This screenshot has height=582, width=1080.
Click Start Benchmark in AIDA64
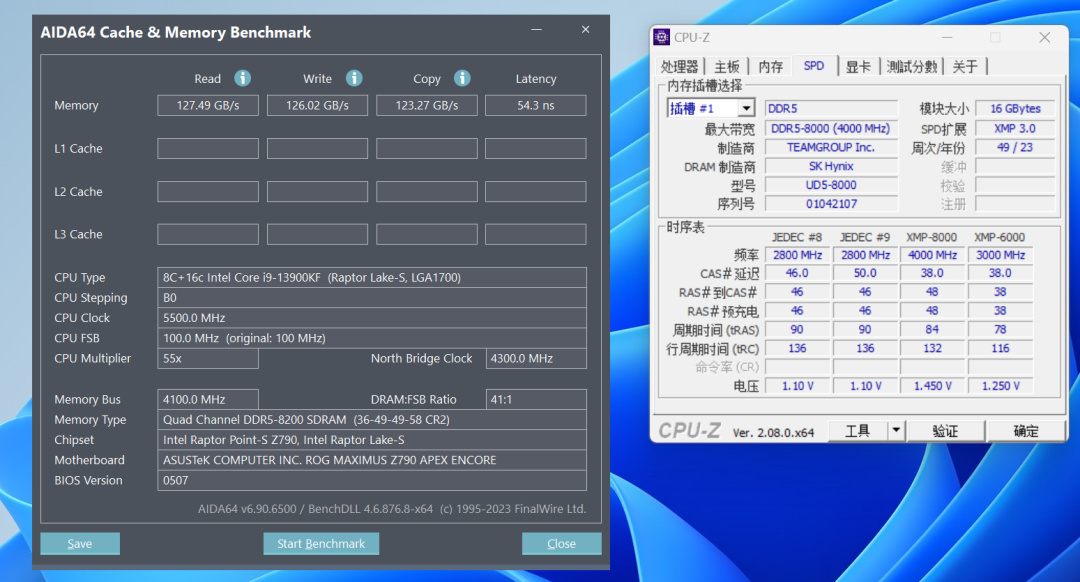click(x=321, y=543)
